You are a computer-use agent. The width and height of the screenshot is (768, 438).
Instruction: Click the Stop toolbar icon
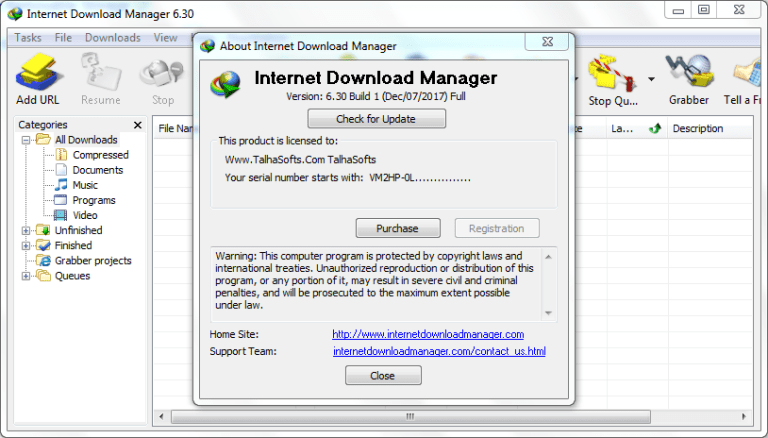162,73
